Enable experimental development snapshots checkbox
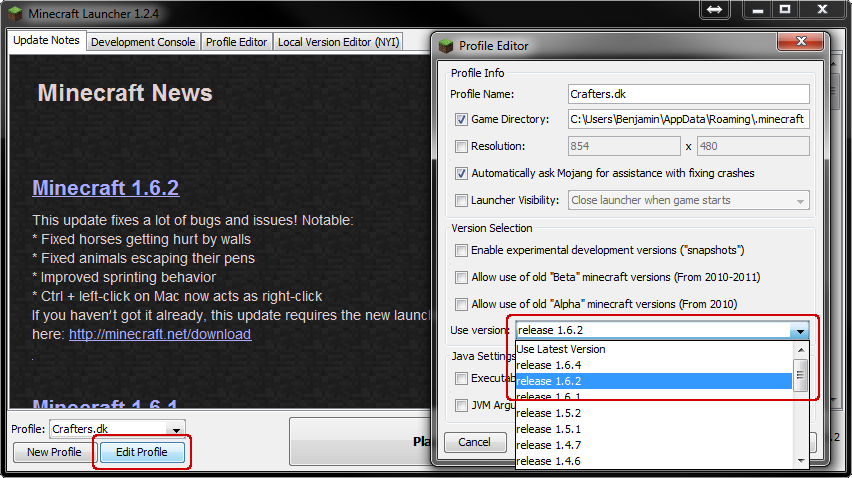Image resolution: width=852 pixels, height=478 pixels. pyautogui.click(x=461, y=250)
